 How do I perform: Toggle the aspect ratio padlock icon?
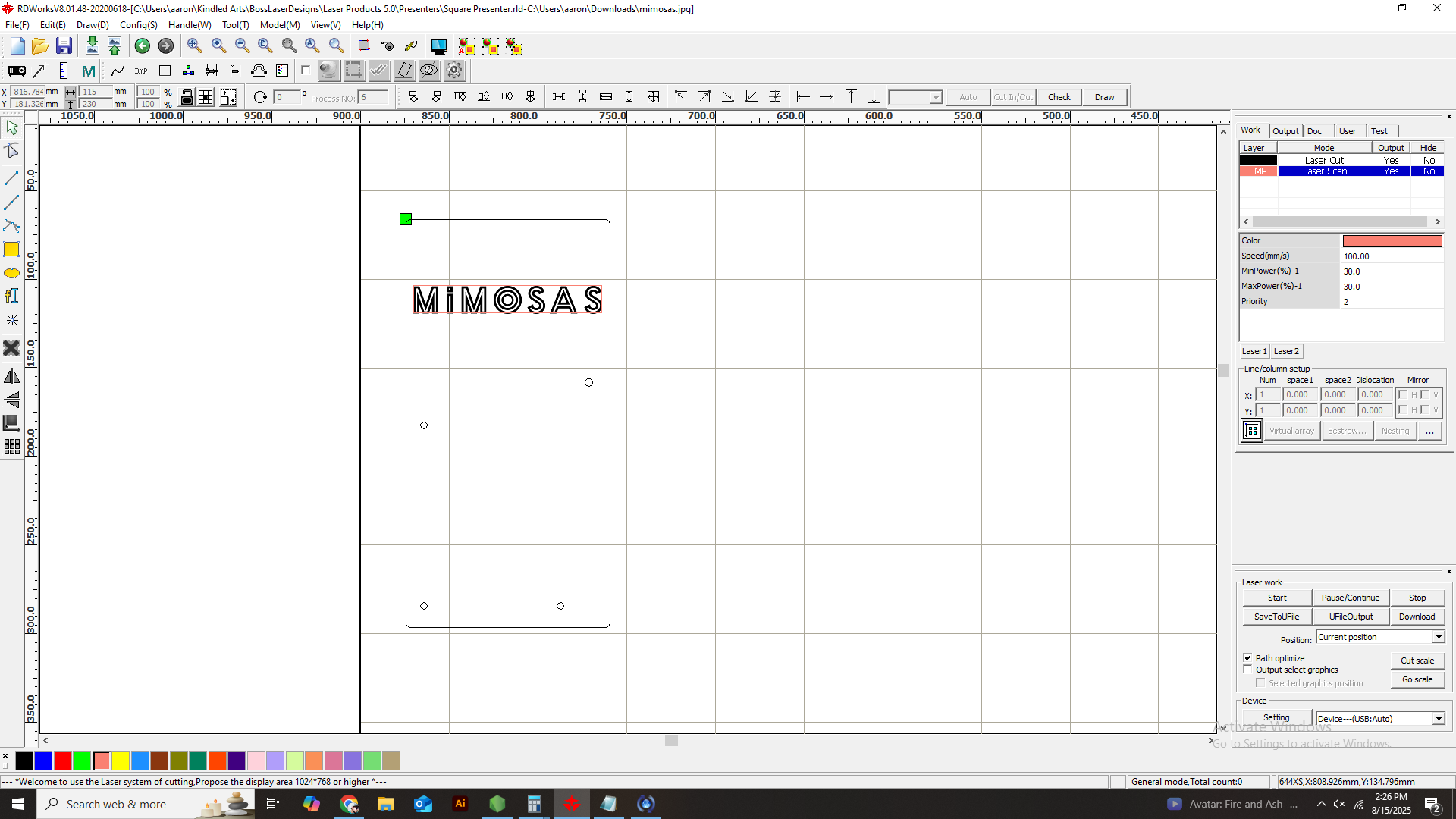[x=187, y=97]
